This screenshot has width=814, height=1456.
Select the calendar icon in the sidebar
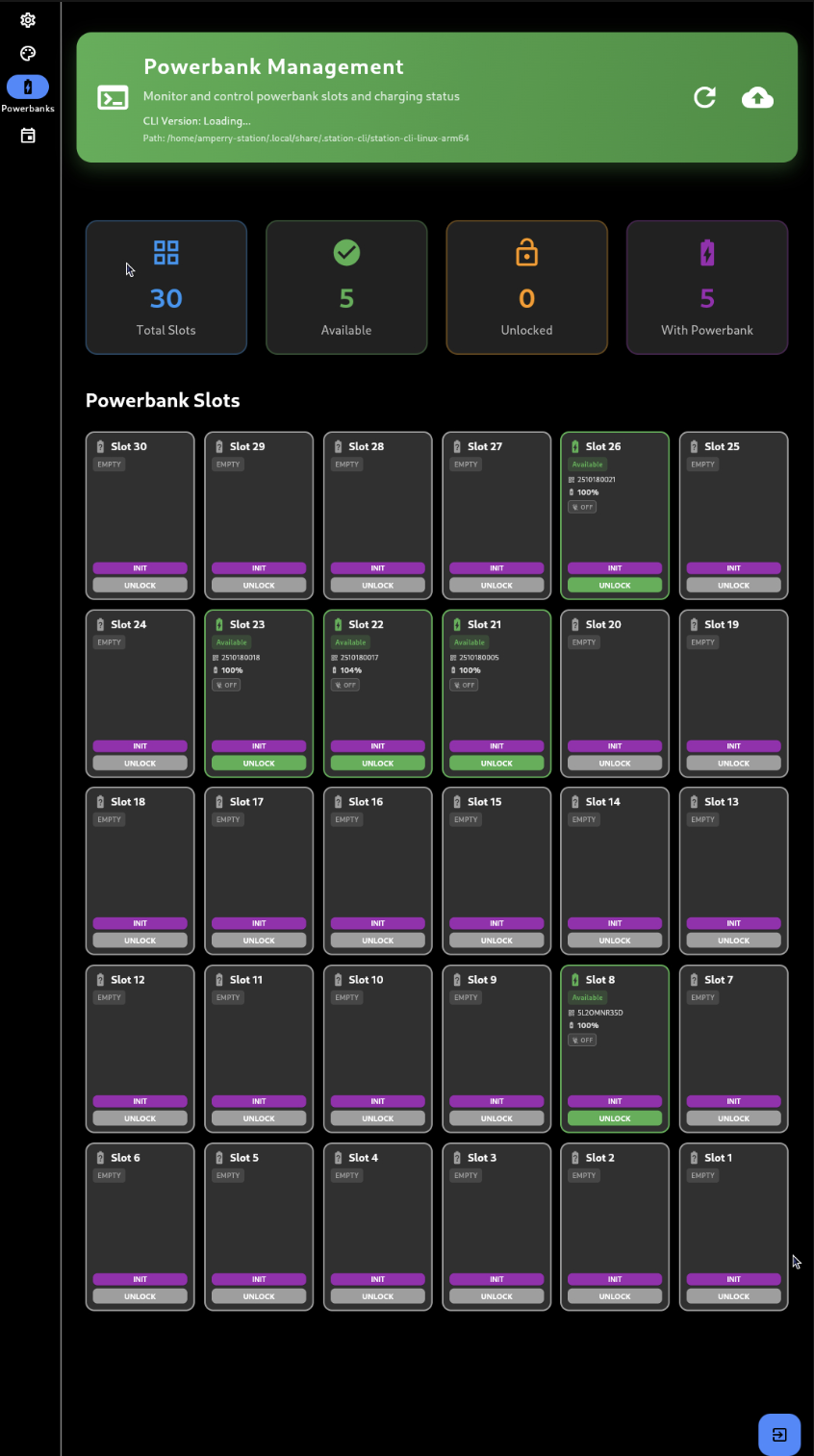(27, 135)
